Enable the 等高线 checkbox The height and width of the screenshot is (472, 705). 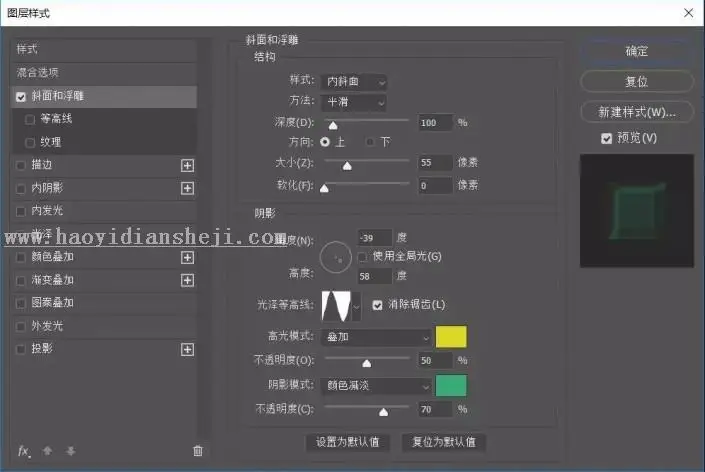coord(30,120)
